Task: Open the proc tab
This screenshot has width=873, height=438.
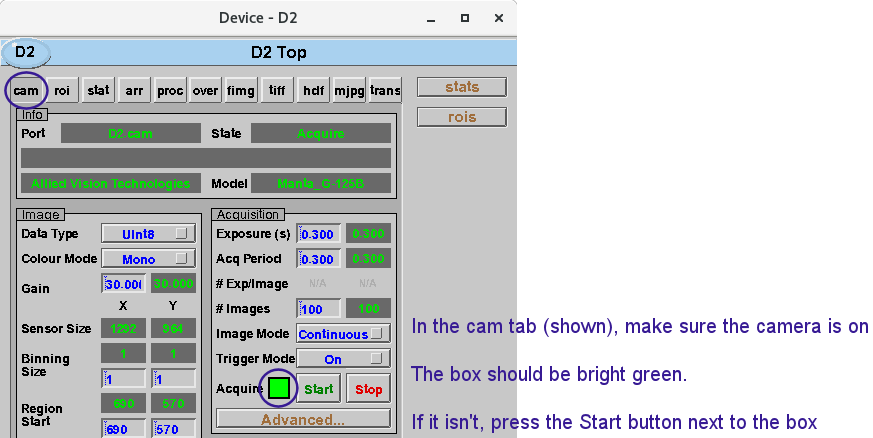Action: 170,90
